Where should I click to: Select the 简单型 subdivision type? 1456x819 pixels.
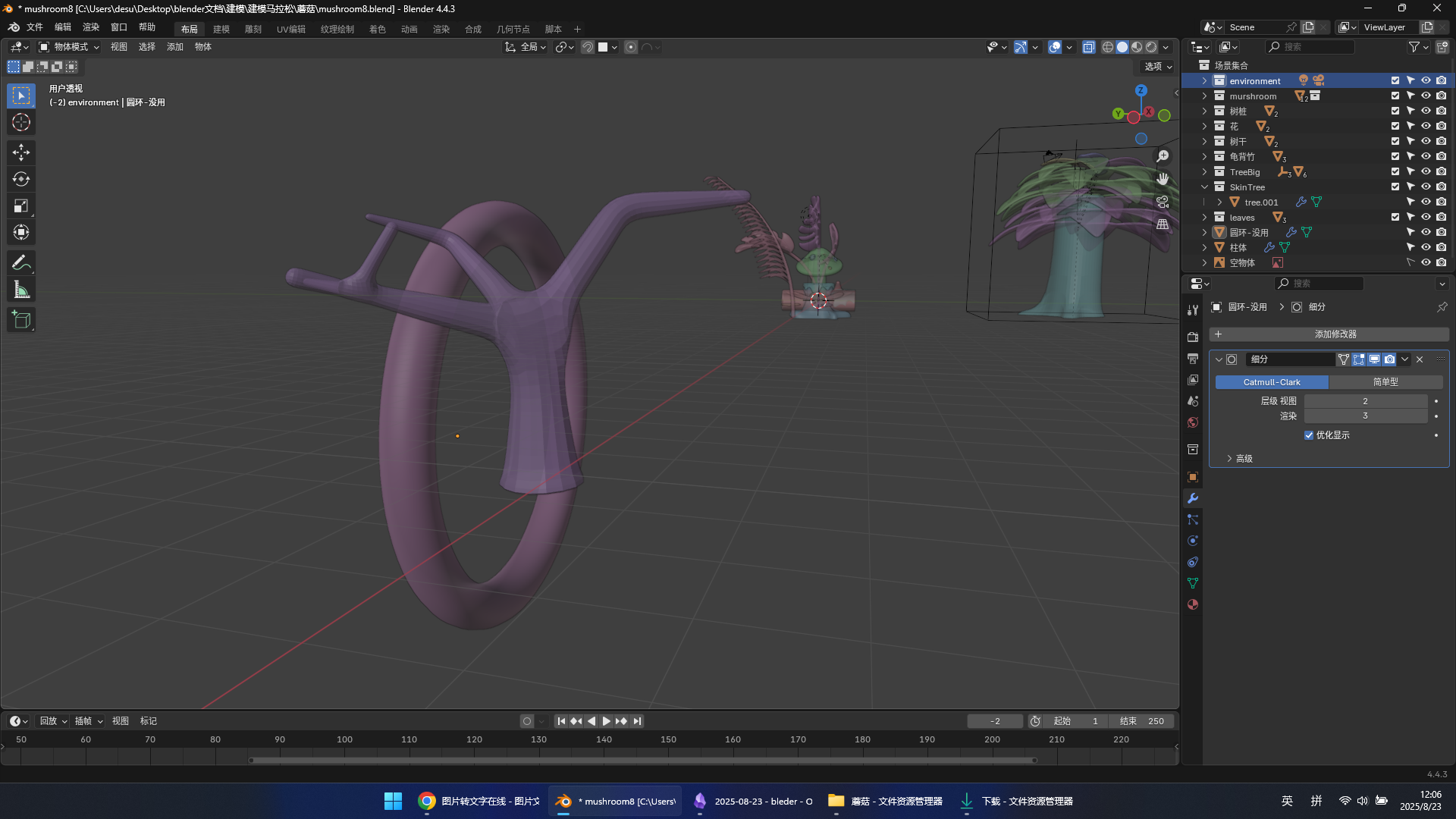[1385, 382]
